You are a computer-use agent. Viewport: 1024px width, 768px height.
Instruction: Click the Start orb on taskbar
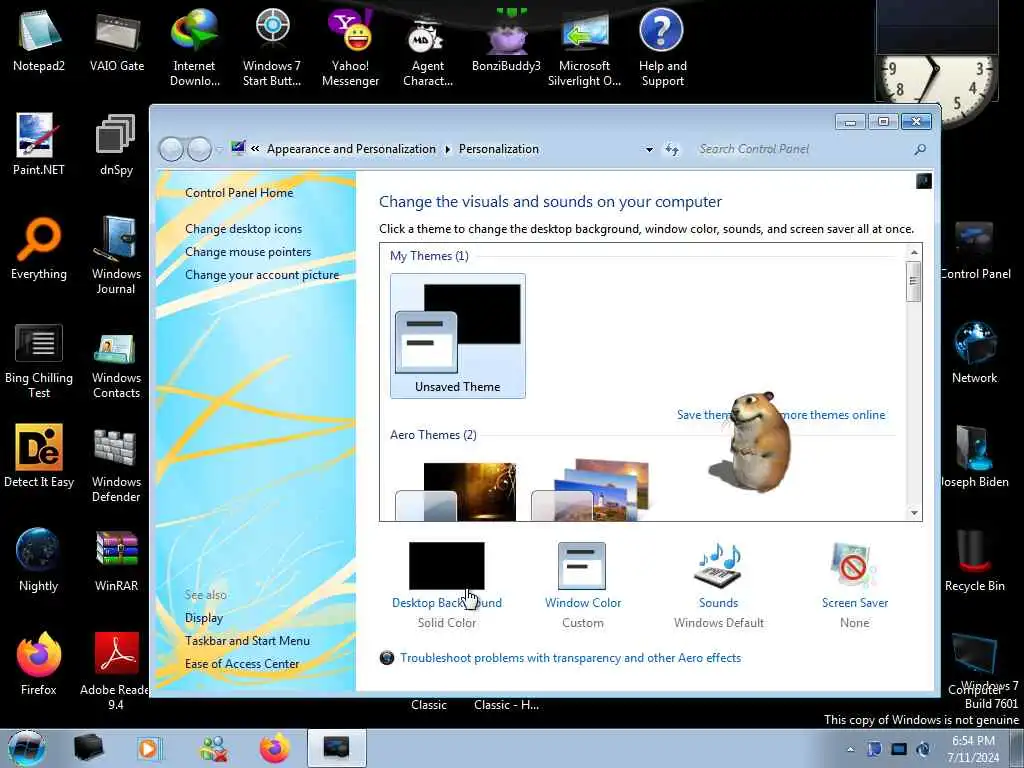click(x=27, y=748)
